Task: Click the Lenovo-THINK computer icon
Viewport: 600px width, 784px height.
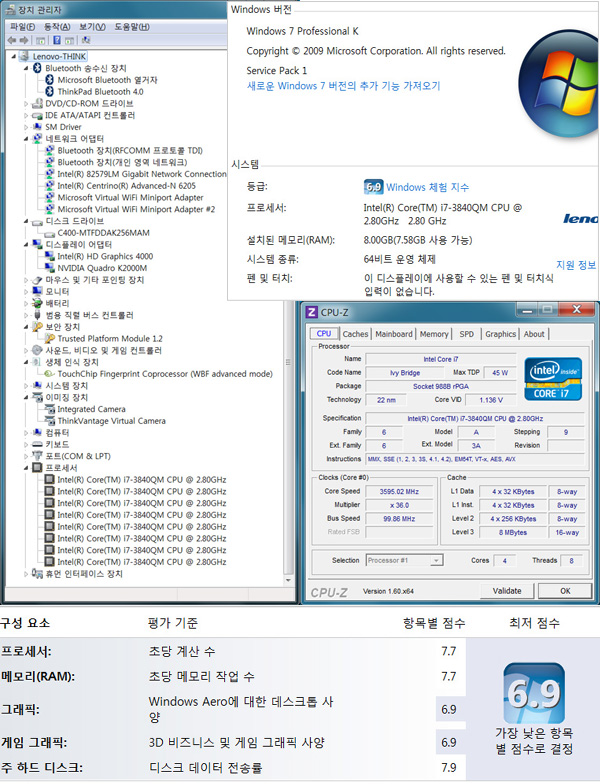Action: pyautogui.click(x=24, y=56)
